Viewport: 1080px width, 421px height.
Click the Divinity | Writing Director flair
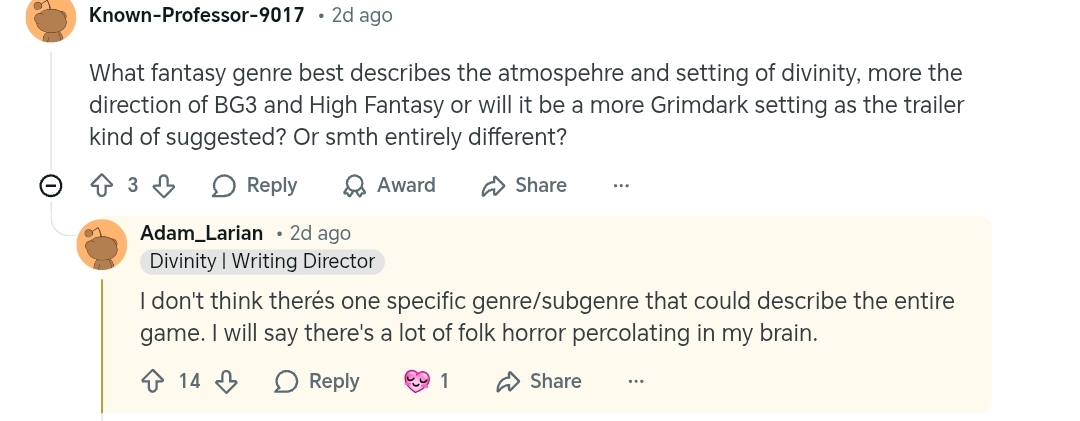pos(262,262)
